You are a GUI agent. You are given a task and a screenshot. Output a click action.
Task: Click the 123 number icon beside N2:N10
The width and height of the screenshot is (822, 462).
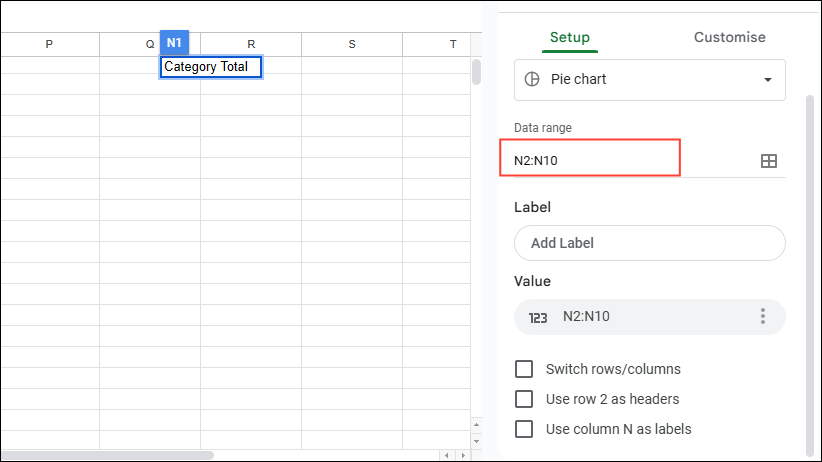click(x=538, y=317)
